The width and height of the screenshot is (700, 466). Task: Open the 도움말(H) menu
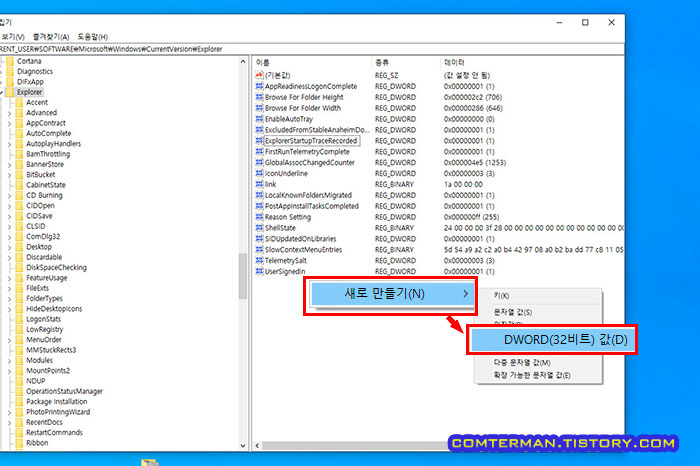click(x=92, y=37)
